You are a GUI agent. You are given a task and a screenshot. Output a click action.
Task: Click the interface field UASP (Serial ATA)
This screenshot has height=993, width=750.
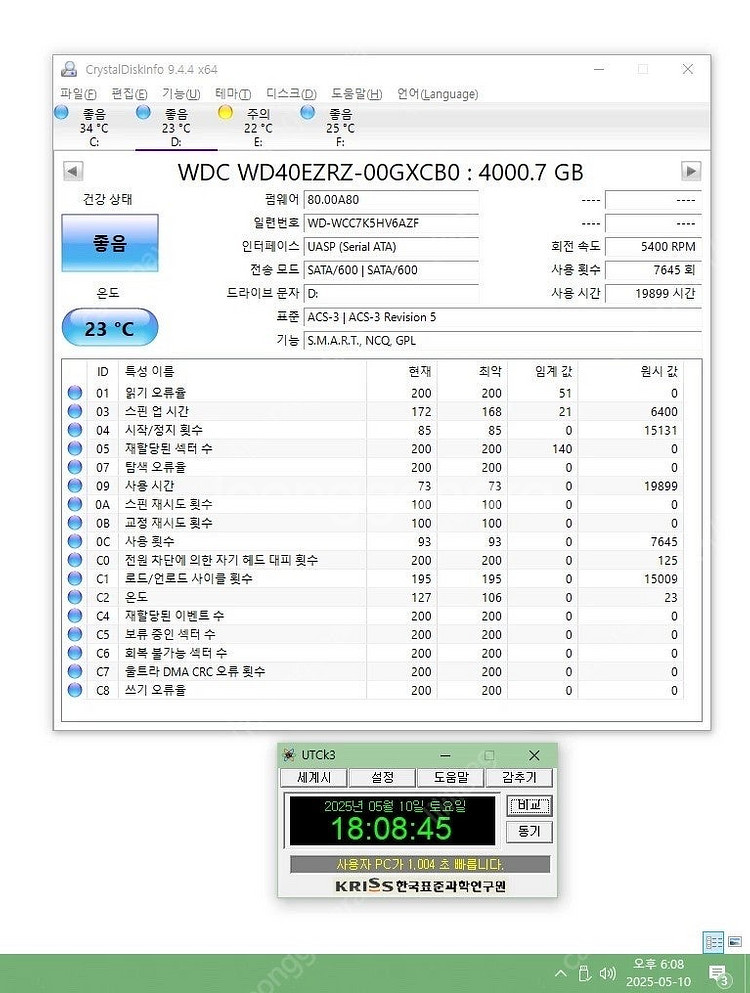tap(391, 246)
